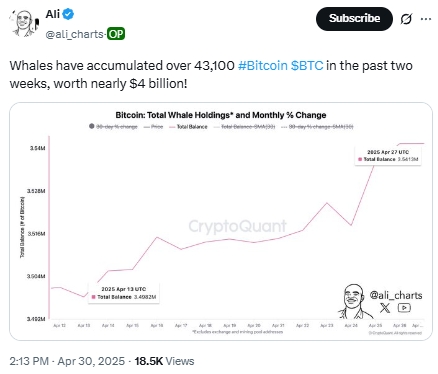The height and width of the screenshot is (374, 438).
Task: Click the Apr 13 UTC Total Balance tooltip
Action: [x=124, y=293]
